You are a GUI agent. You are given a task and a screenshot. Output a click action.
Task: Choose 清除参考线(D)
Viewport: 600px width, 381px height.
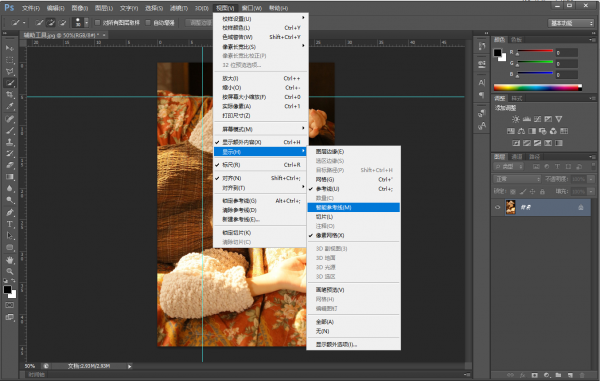[260, 210]
